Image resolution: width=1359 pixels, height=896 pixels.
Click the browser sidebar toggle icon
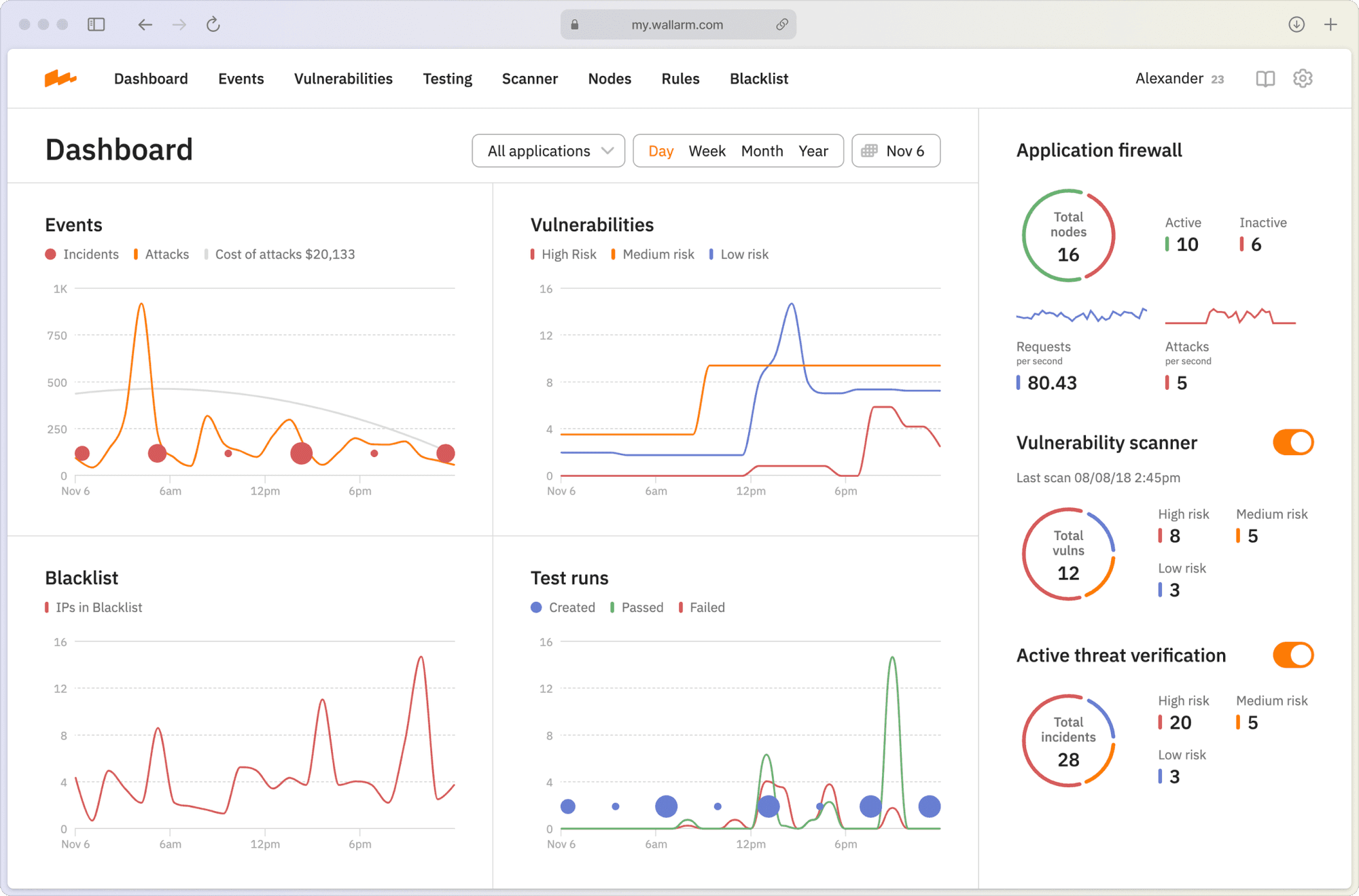click(x=96, y=25)
